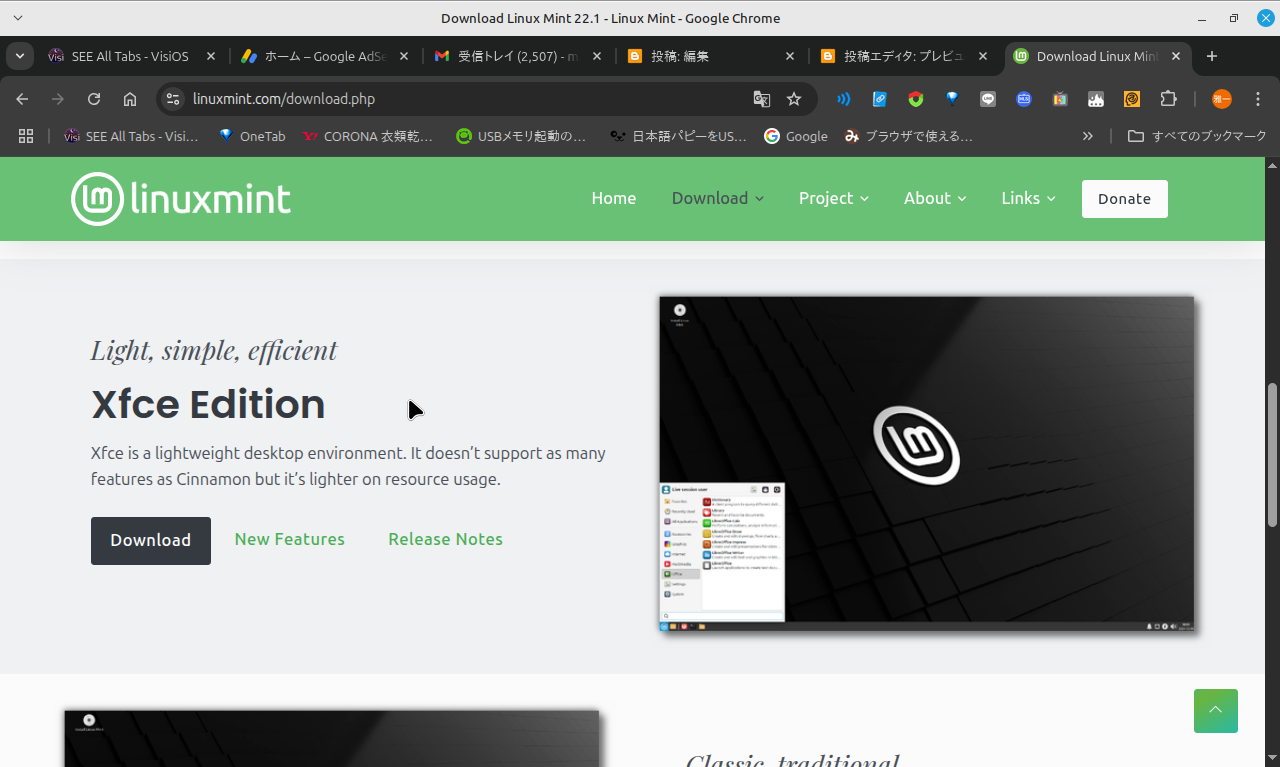Expand the tab search dropdown arrow
This screenshot has height=767, width=1280.
coord(19,56)
